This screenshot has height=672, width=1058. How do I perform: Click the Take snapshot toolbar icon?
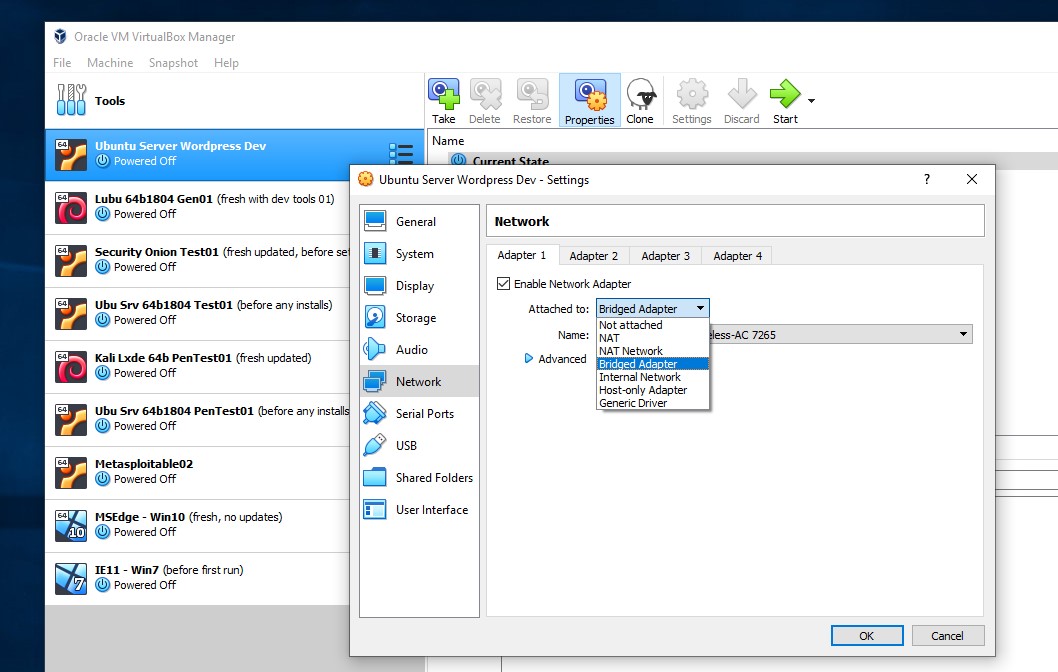pos(444,101)
